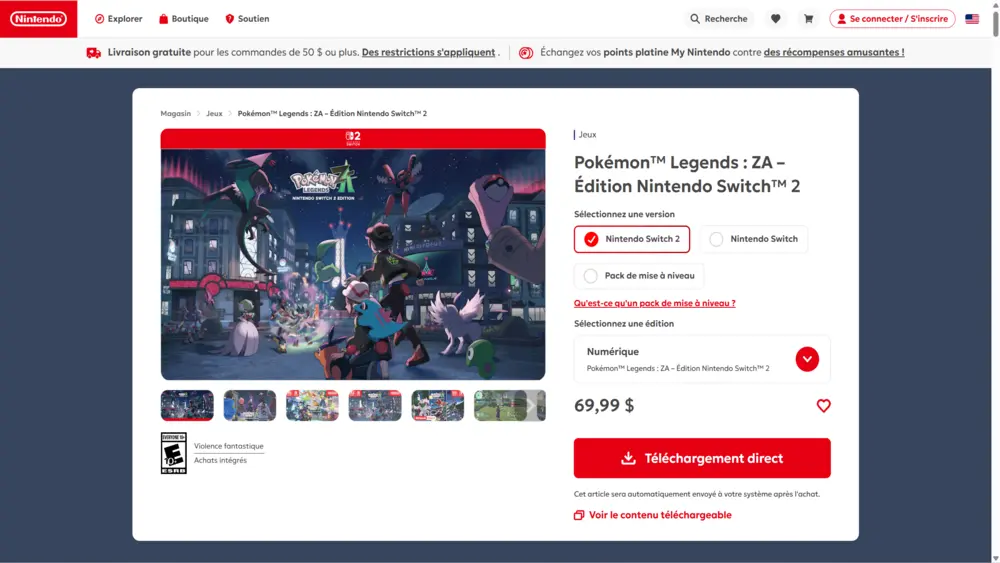Screen dimensions: 1000x563
Task: Select Pack de mise à niveau option
Action: click(638, 275)
